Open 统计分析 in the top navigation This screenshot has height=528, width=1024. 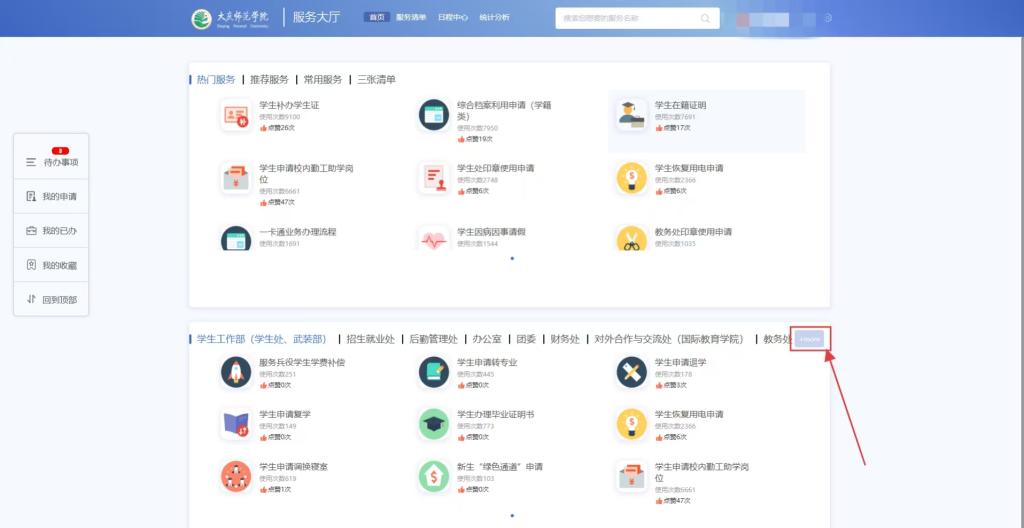tap(494, 18)
